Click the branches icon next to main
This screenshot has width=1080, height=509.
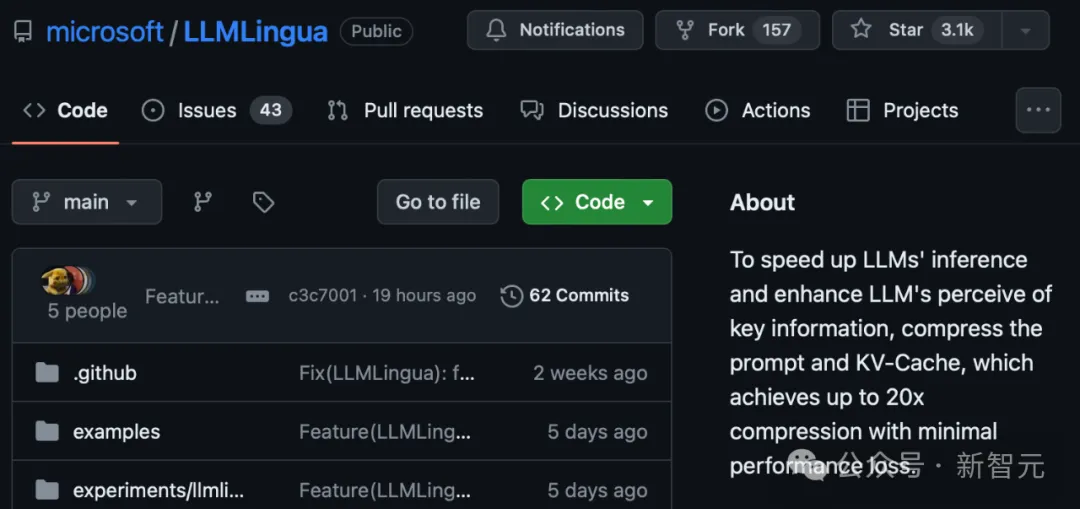point(203,202)
